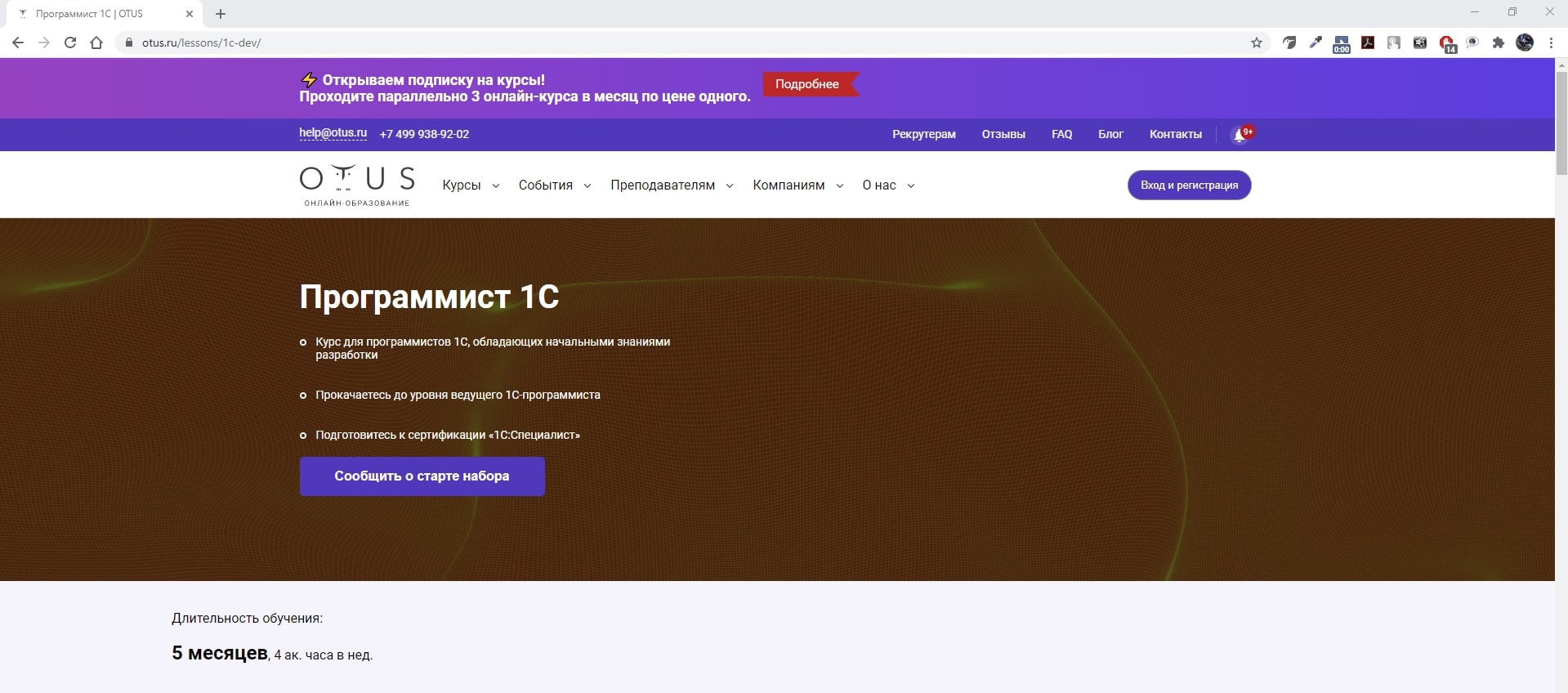Click the Подробнее banner button
1568x693 pixels.
tap(810, 84)
